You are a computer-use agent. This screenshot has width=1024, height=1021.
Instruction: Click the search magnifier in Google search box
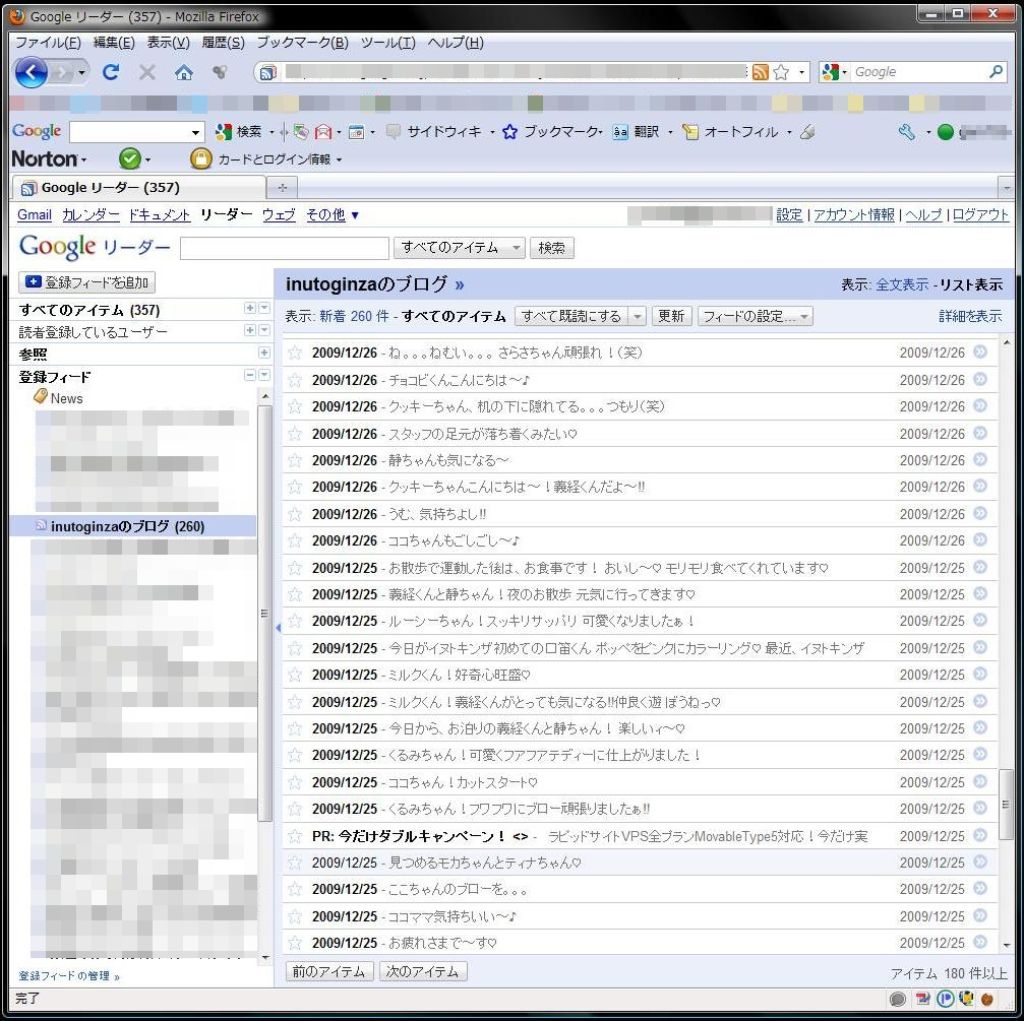pyautogui.click(x=995, y=71)
